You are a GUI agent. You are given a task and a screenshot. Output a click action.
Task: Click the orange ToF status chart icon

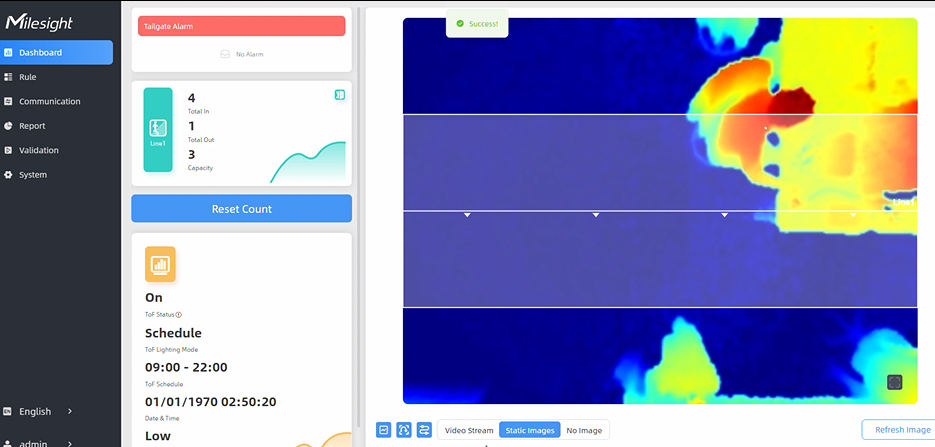click(160, 264)
